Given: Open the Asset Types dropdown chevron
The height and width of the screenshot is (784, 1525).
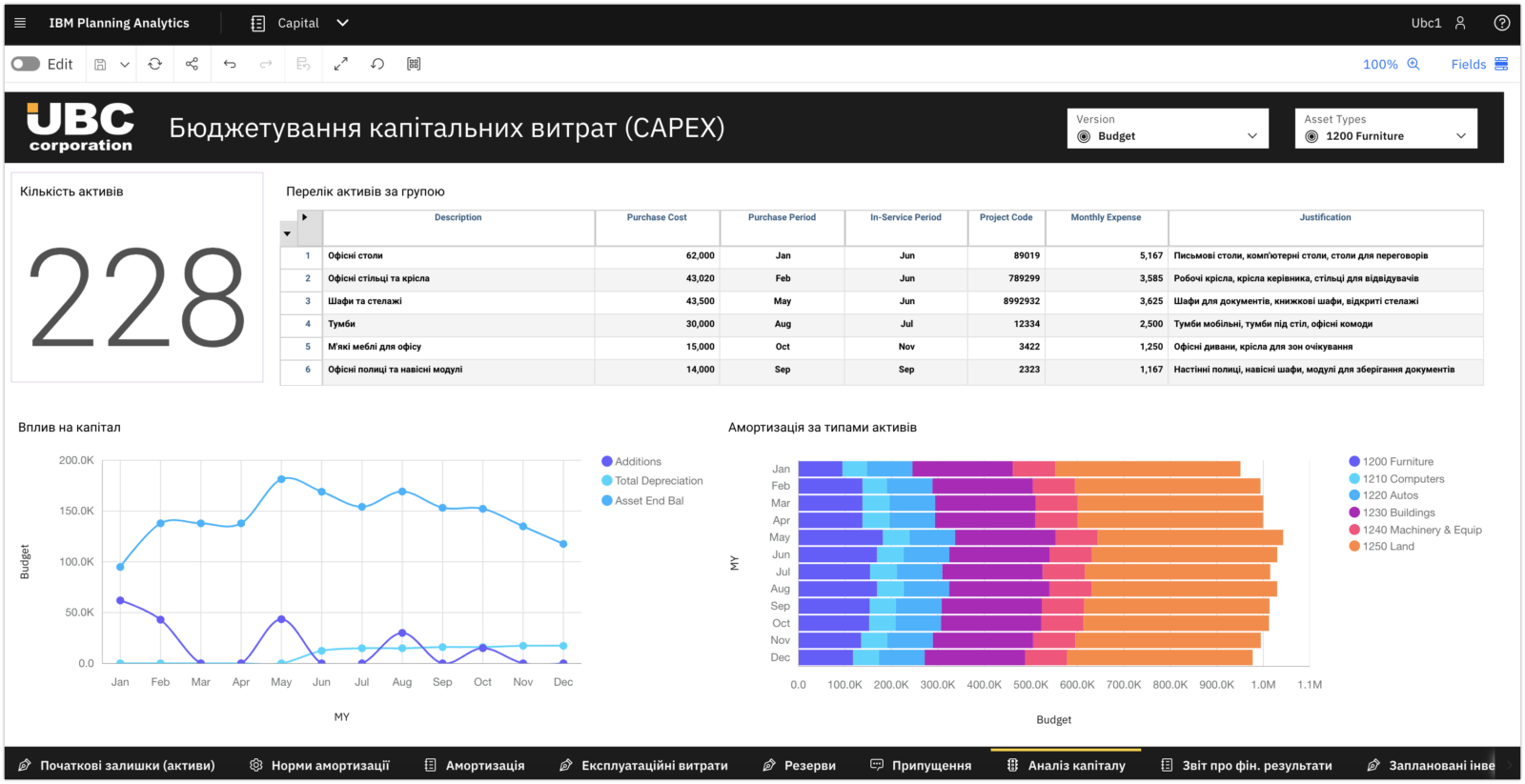Looking at the screenshot, I should point(1461,136).
